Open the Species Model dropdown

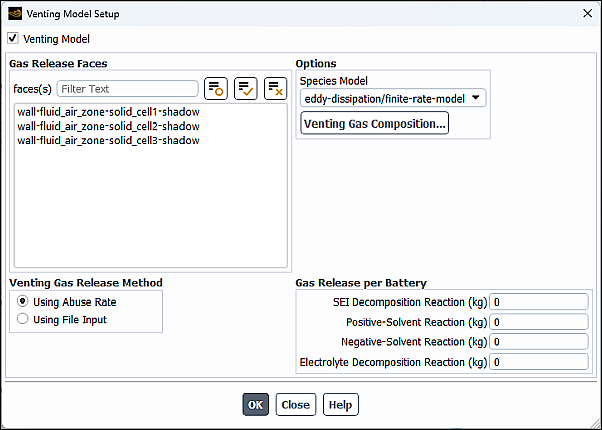point(393,98)
